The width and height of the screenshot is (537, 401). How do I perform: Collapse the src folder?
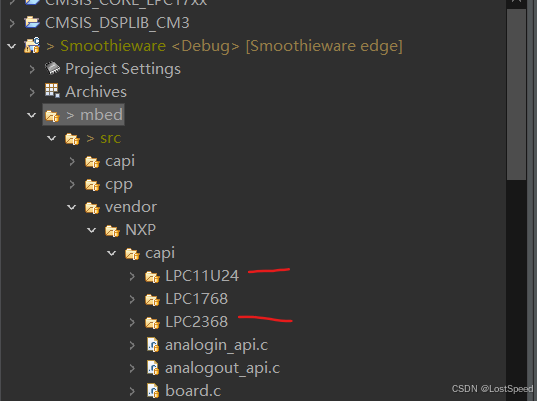pyautogui.click(x=51, y=138)
